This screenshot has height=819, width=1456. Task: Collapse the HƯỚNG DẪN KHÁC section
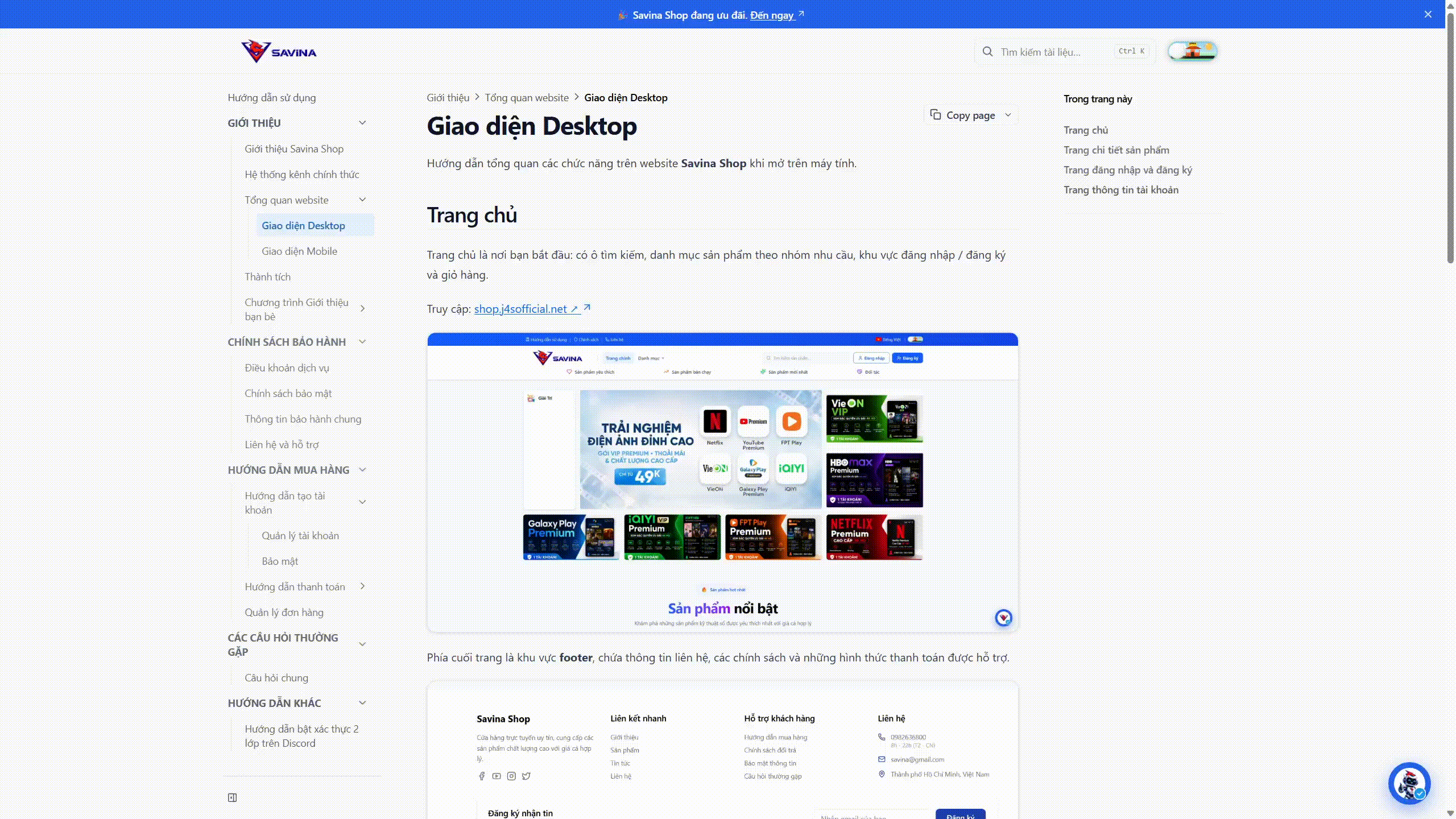click(x=362, y=703)
